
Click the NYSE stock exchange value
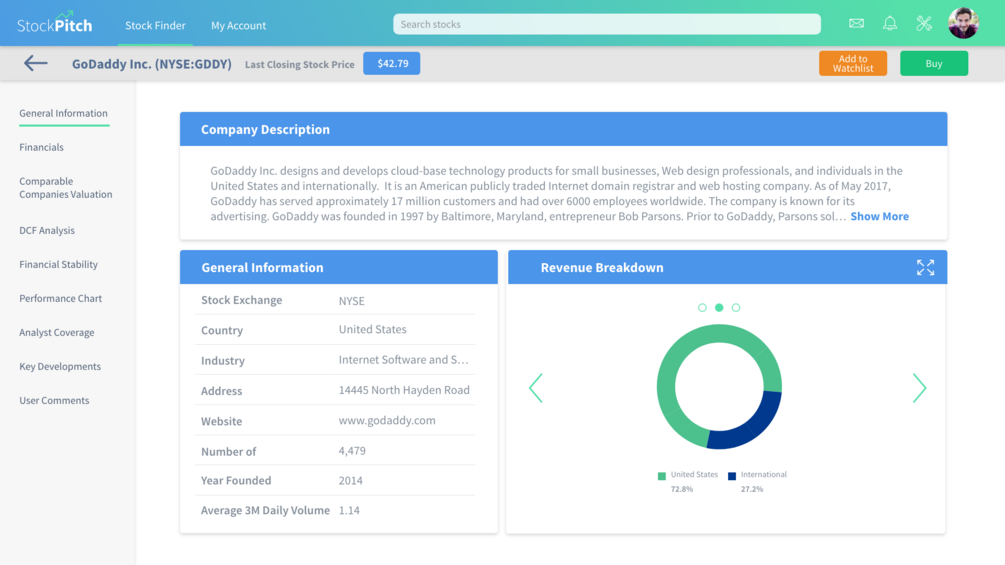tap(351, 301)
